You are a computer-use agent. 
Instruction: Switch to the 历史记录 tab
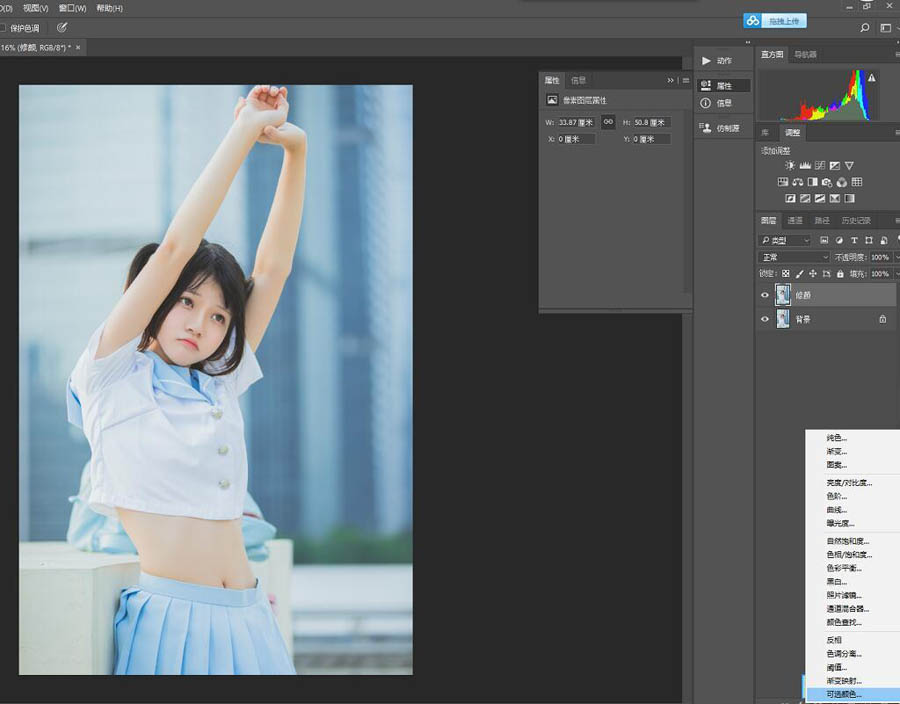(855, 221)
